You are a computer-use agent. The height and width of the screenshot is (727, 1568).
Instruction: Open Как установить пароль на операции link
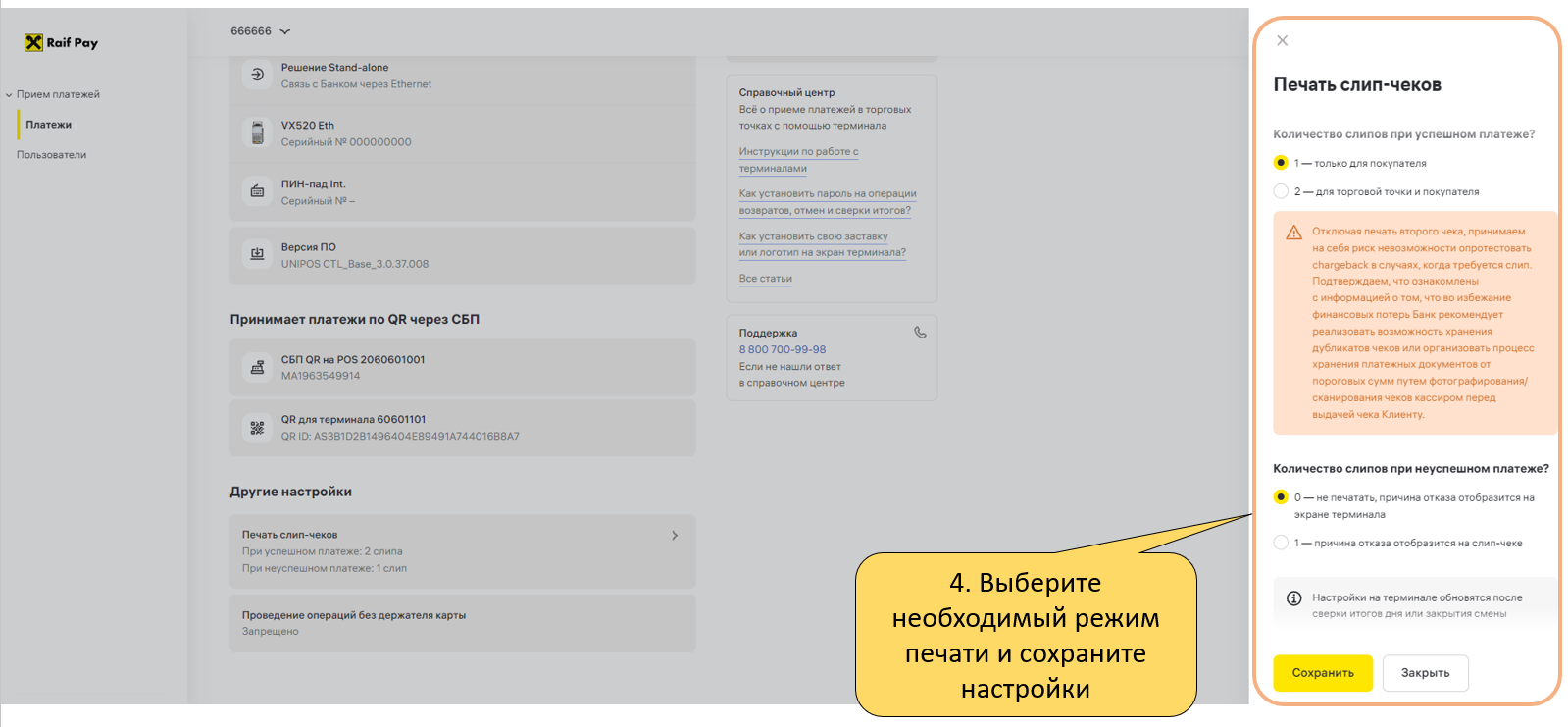[x=828, y=202]
